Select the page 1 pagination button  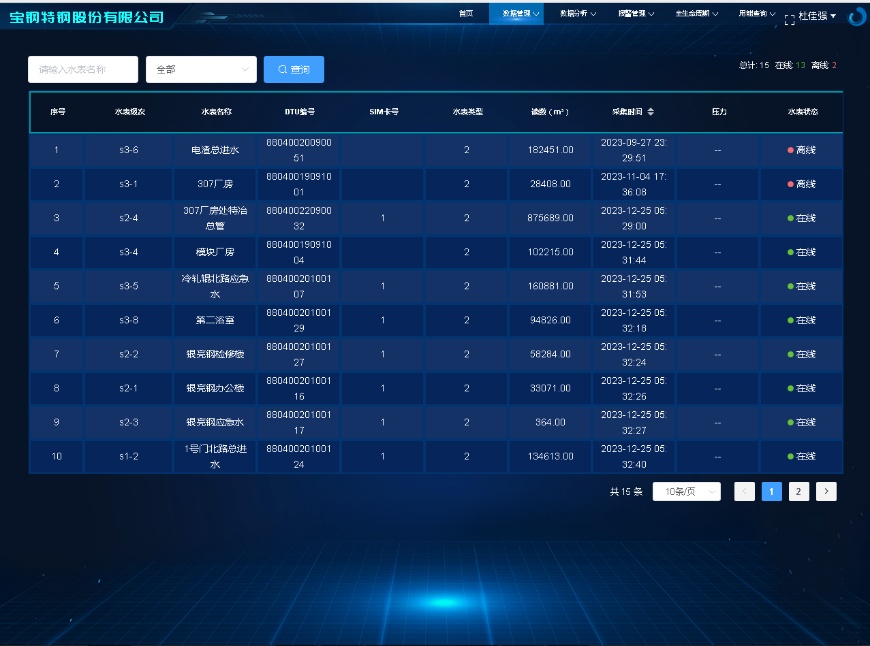click(x=771, y=491)
